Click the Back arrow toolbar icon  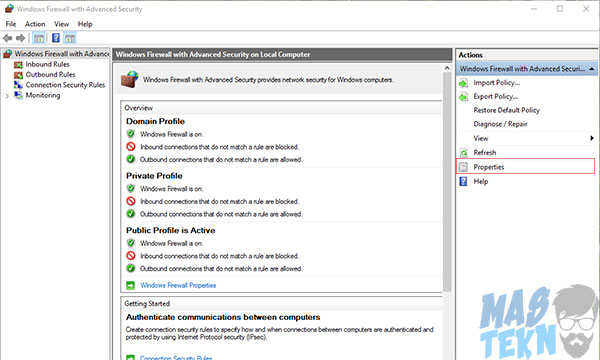pyautogui.click(x=7, y=38)
